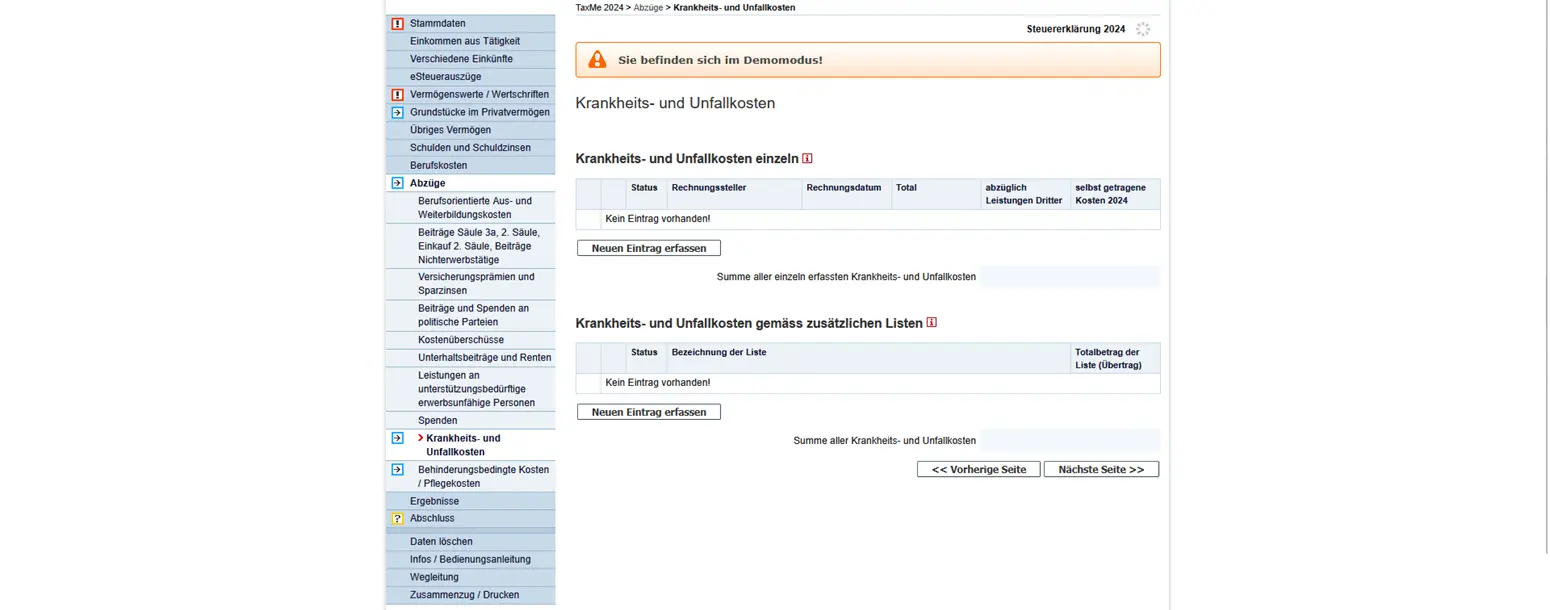Click the red warning icon beside Vermögenswerte / Wertschriften
1550x610 pixels.
[x=397, y=95]
